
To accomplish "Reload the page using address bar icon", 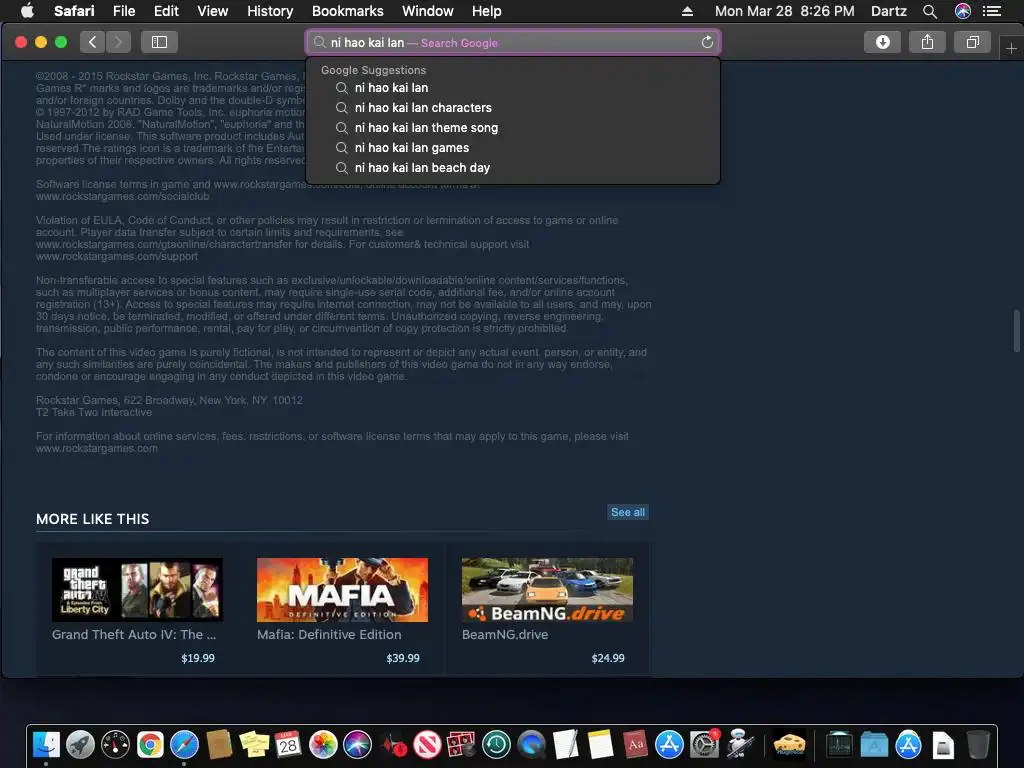I will coord(707,42).
